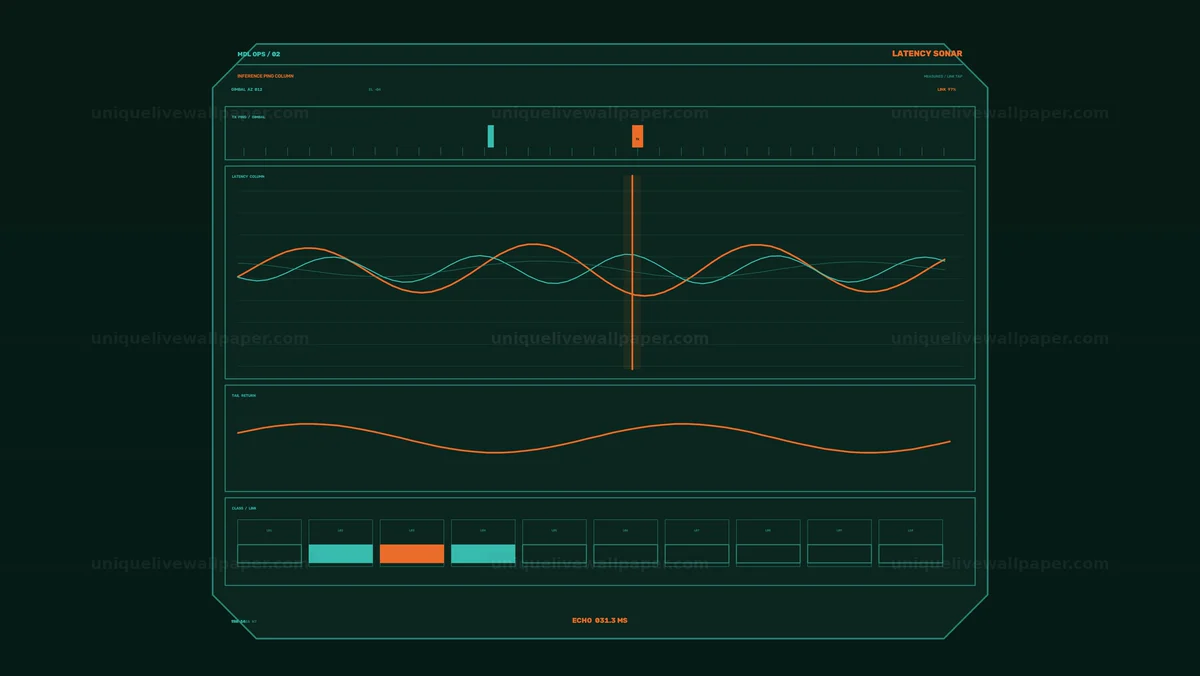The image size is (1200, 676).
Task: Select the teal marker on the tick ruler
Action: click(490, 136)
